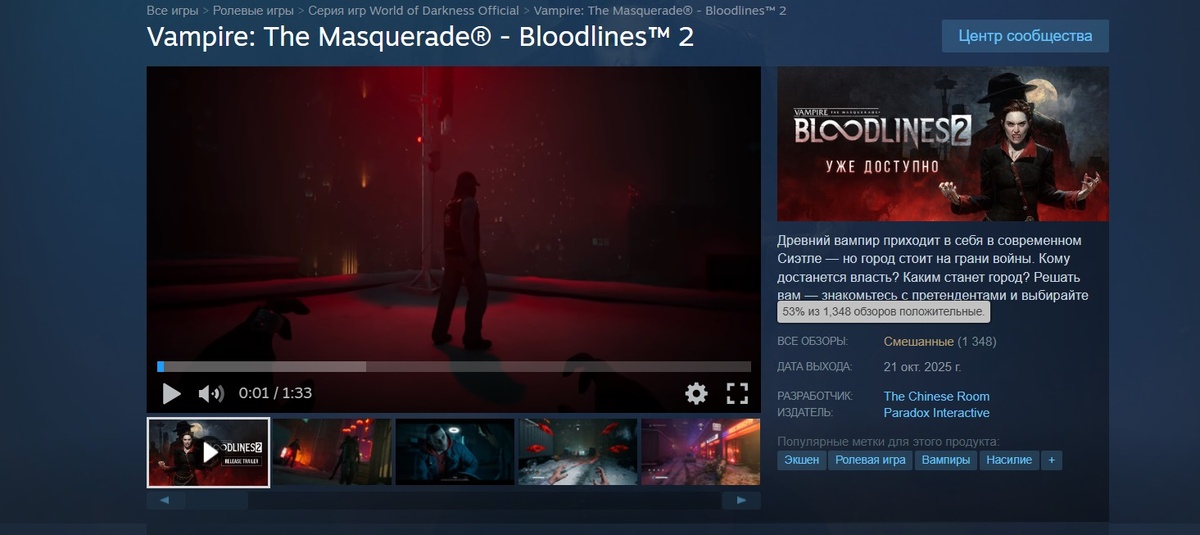This screenshot has height=535, width=1200.
Task: Select the fourth screenshot thumbnail
Action: tap(578, 452)
